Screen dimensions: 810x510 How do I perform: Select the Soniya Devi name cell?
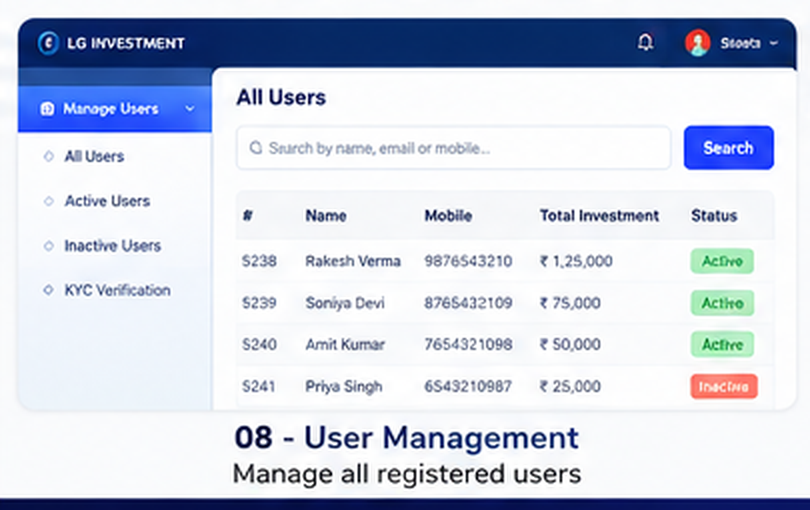click(345, 303)
